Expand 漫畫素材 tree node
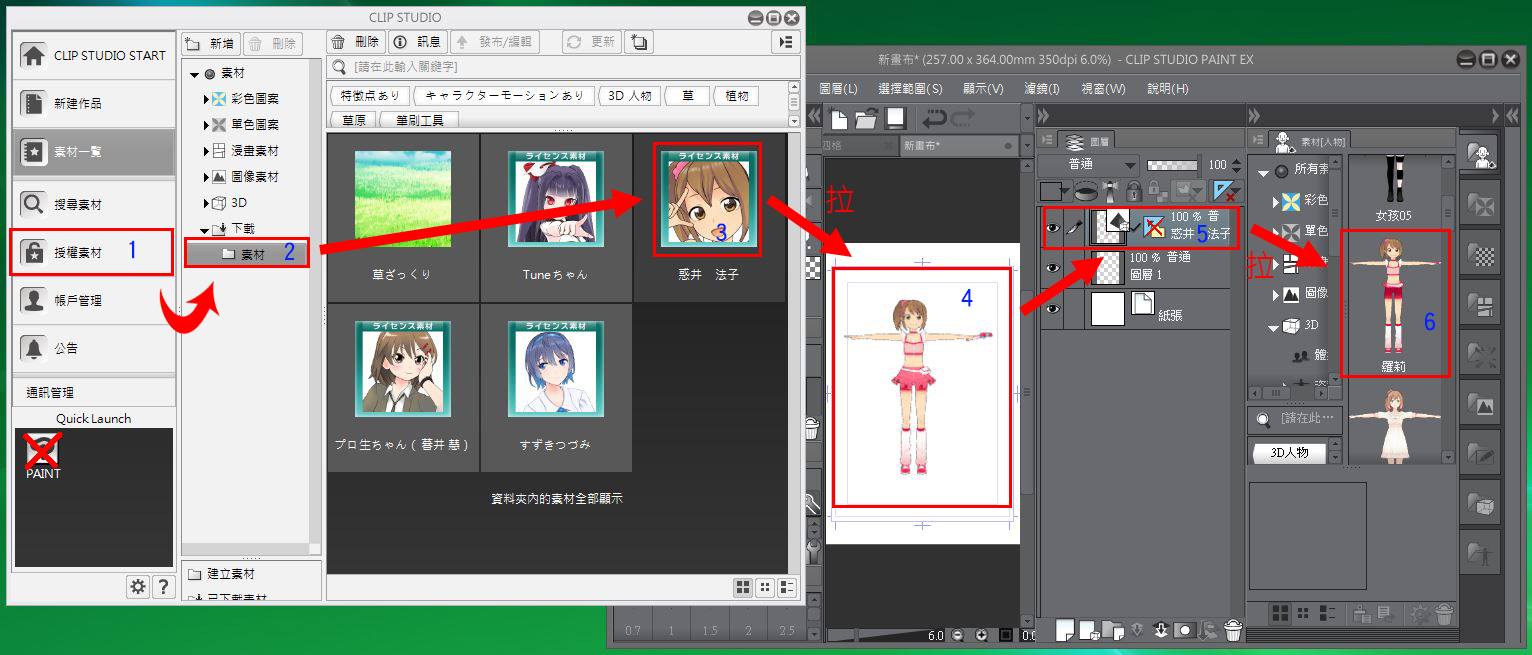Viewport: 1532px width, 655px height. coord(206,151)
